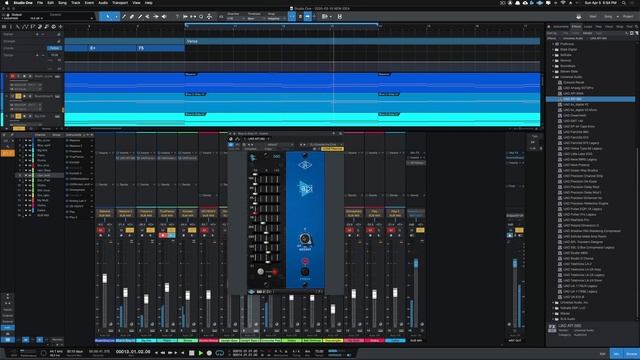Click the Apple menu icon

click(x=7, y=3)
